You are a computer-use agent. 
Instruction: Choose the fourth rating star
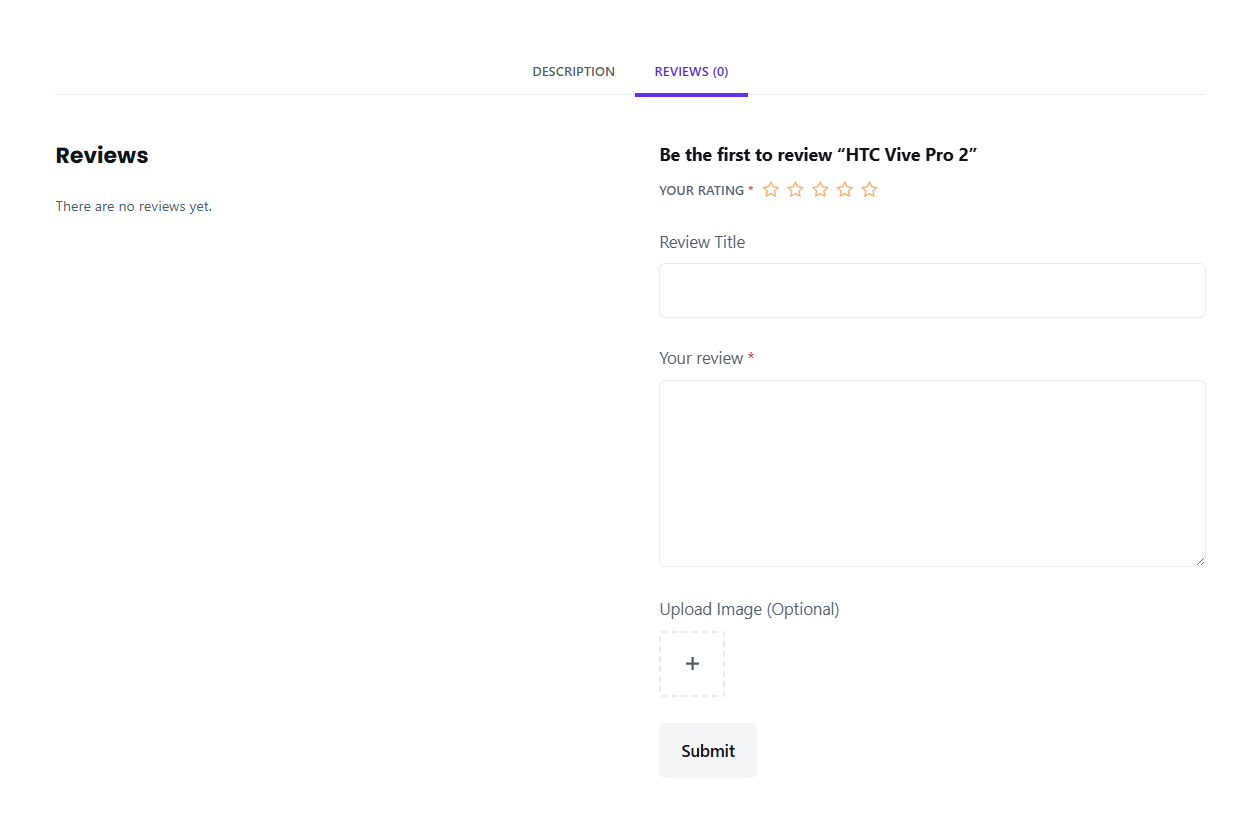pyautogui.click(x=845, y=190)
